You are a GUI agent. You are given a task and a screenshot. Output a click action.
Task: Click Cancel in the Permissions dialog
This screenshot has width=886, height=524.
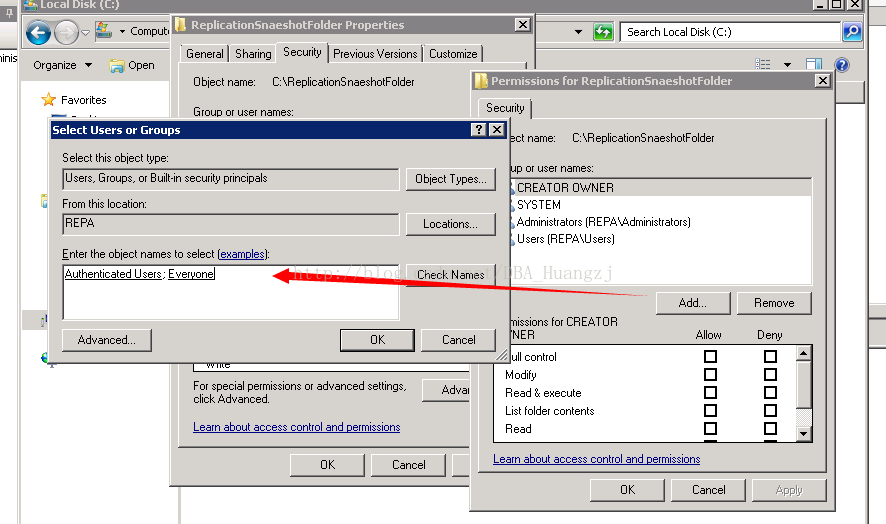click(709, 490)
